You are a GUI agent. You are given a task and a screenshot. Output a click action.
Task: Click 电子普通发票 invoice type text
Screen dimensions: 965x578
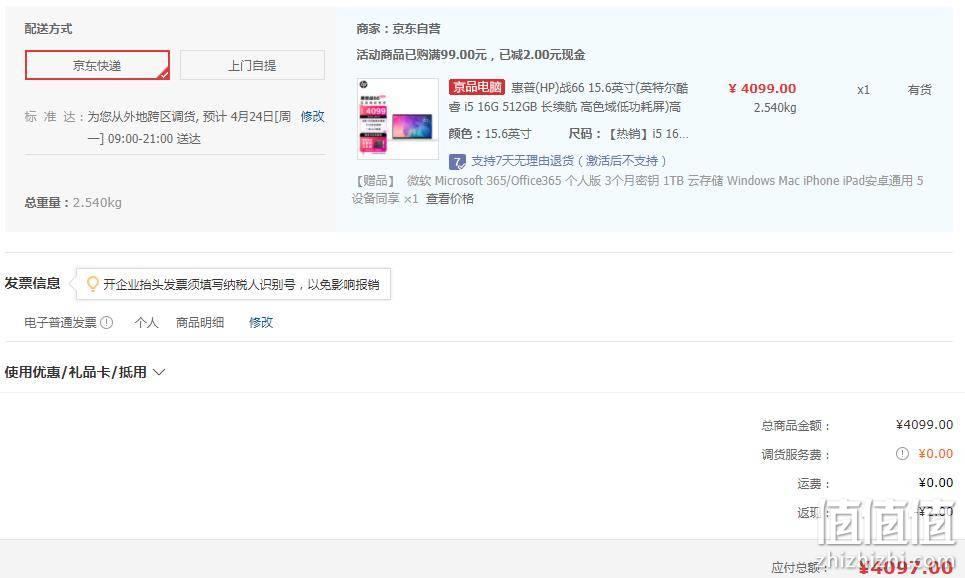click(x=60, y=322)
